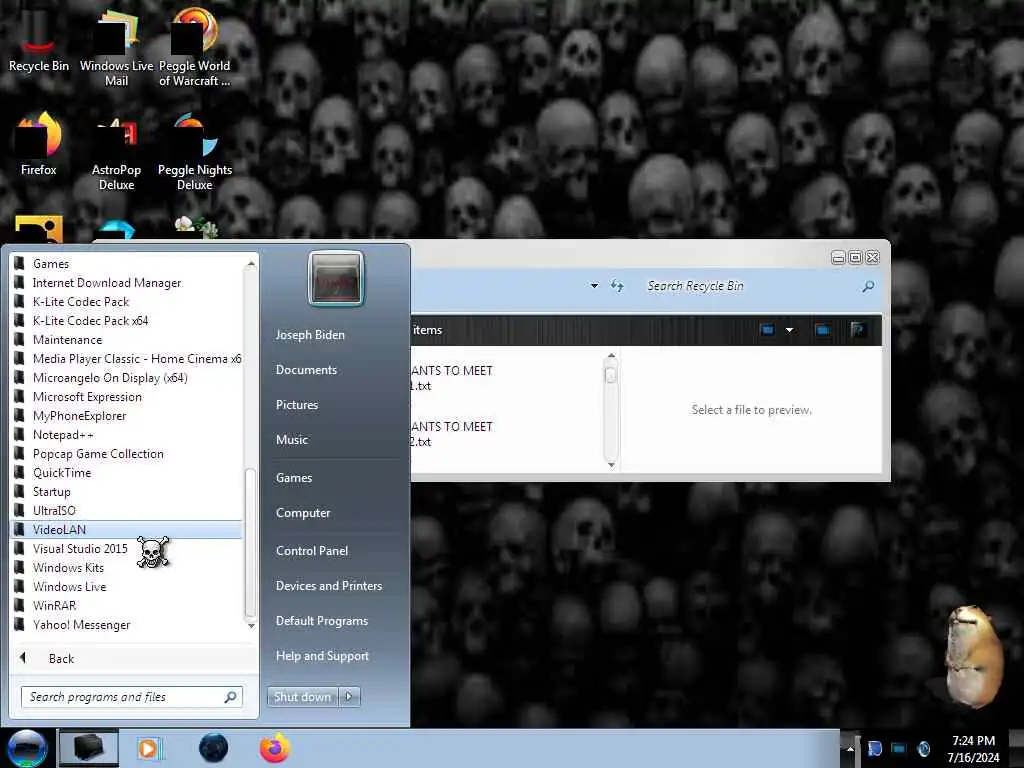Expand K-Lite Codec Pack x64 folder

click(x=127, y=321)
